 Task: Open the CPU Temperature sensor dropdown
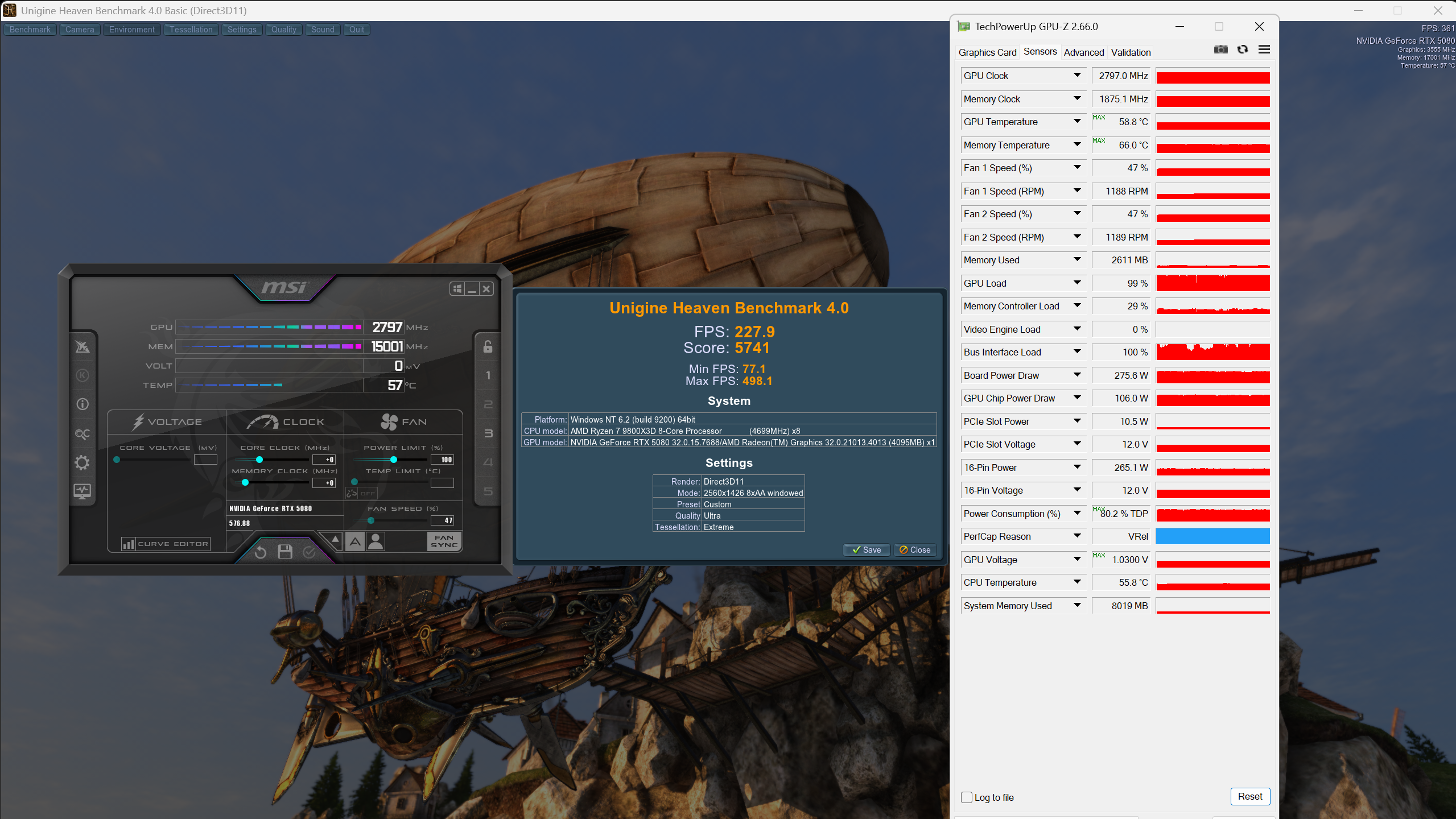click(1077, 582)
